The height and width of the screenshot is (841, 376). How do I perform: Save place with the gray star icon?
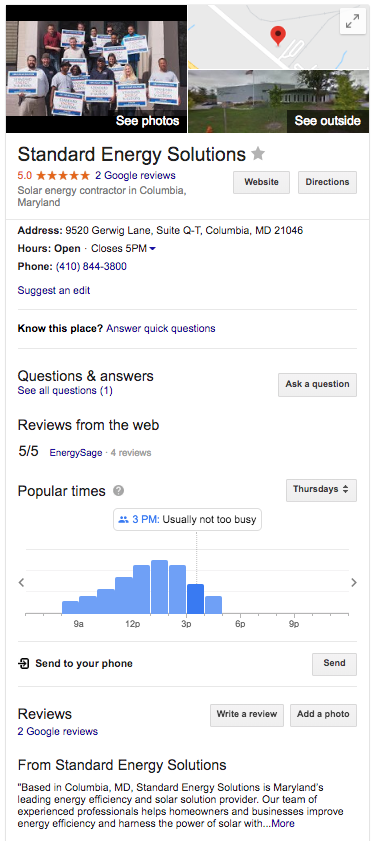tap(258, 154)
